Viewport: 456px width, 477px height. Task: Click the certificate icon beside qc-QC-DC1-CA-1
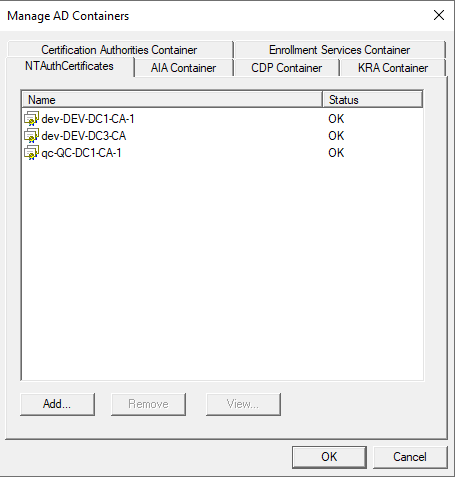point(32,153)
